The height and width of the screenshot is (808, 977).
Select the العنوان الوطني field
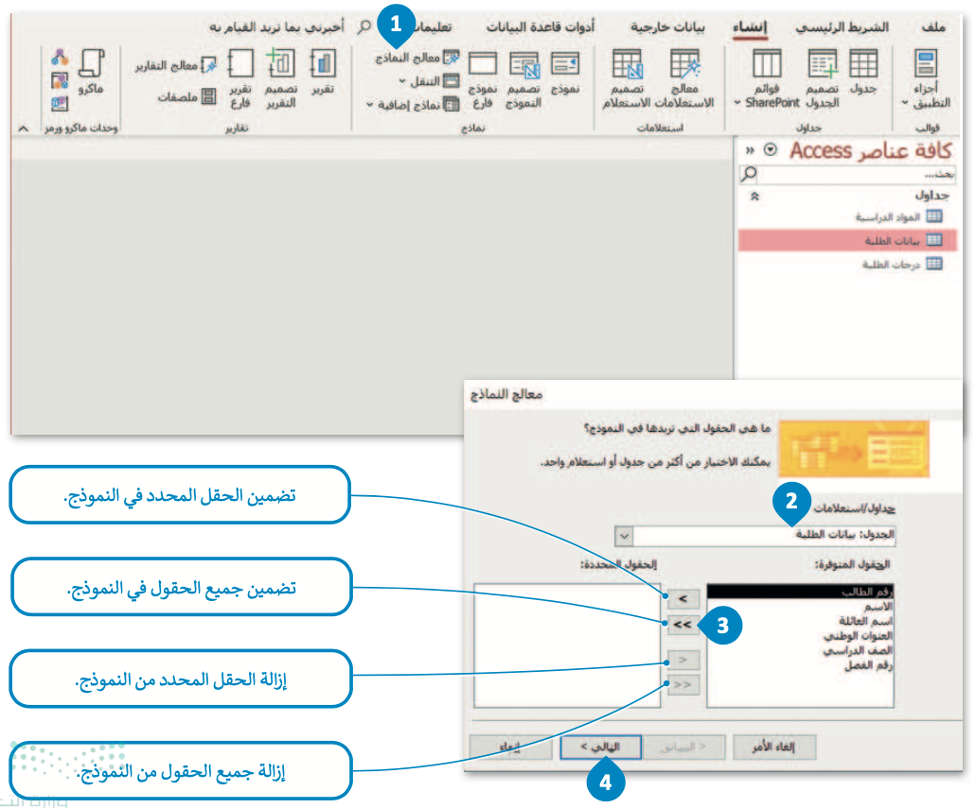(800, 636)
